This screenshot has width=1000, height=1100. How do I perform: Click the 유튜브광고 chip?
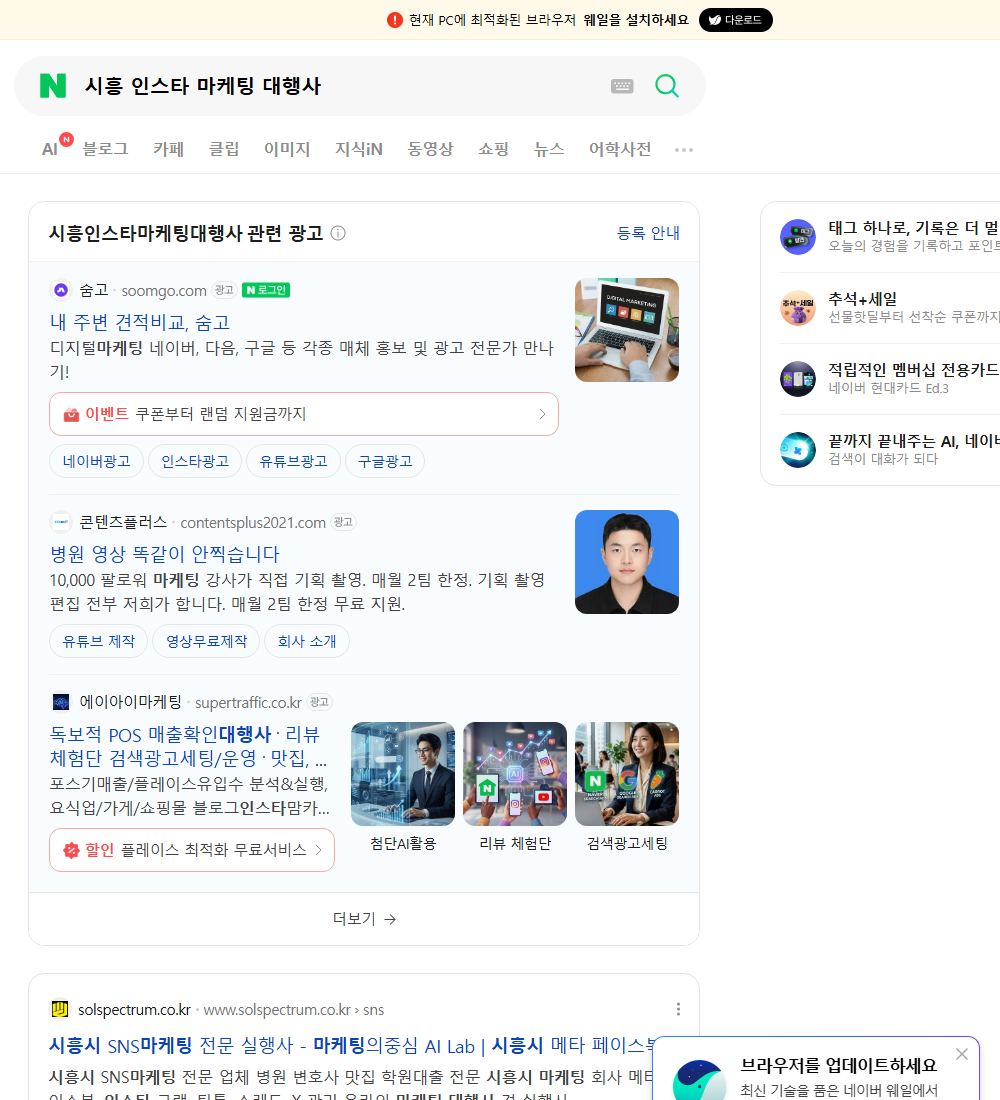pyautogui.click(x=293, y=461)
